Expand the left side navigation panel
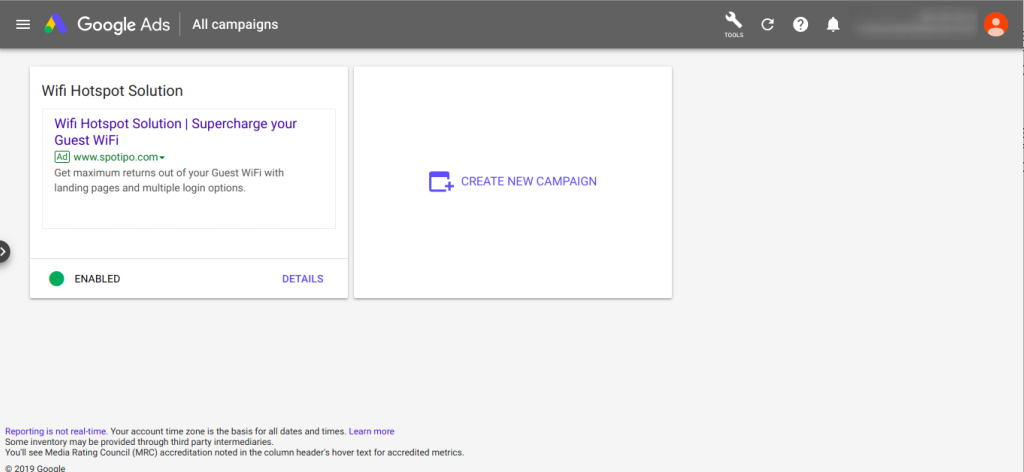The width and height of the screenshot is (1024, 472). pyautogui.click(x=4, y=251)
